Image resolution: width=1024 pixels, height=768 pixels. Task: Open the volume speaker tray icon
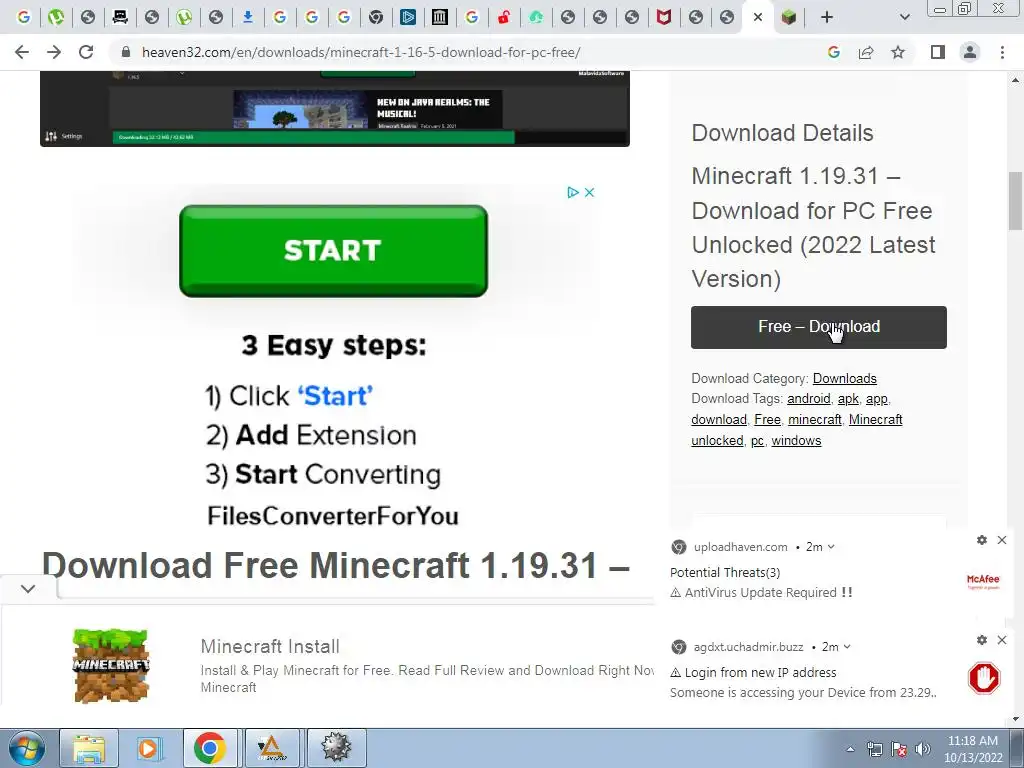coord(923,749)
